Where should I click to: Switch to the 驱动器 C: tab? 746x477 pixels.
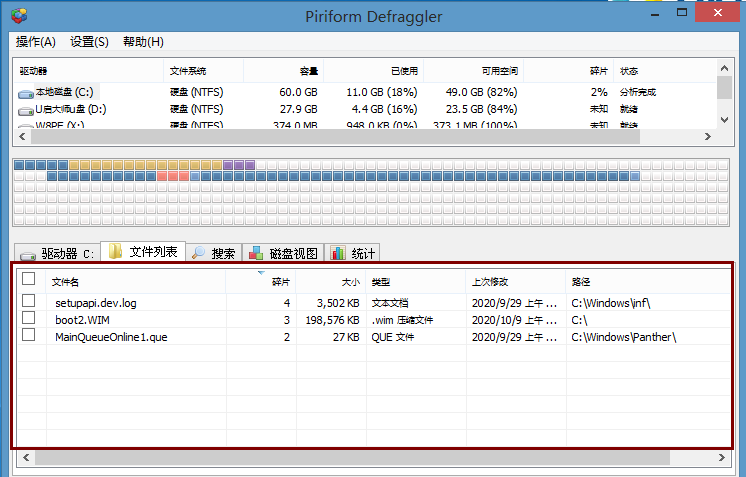coord(57,253)
